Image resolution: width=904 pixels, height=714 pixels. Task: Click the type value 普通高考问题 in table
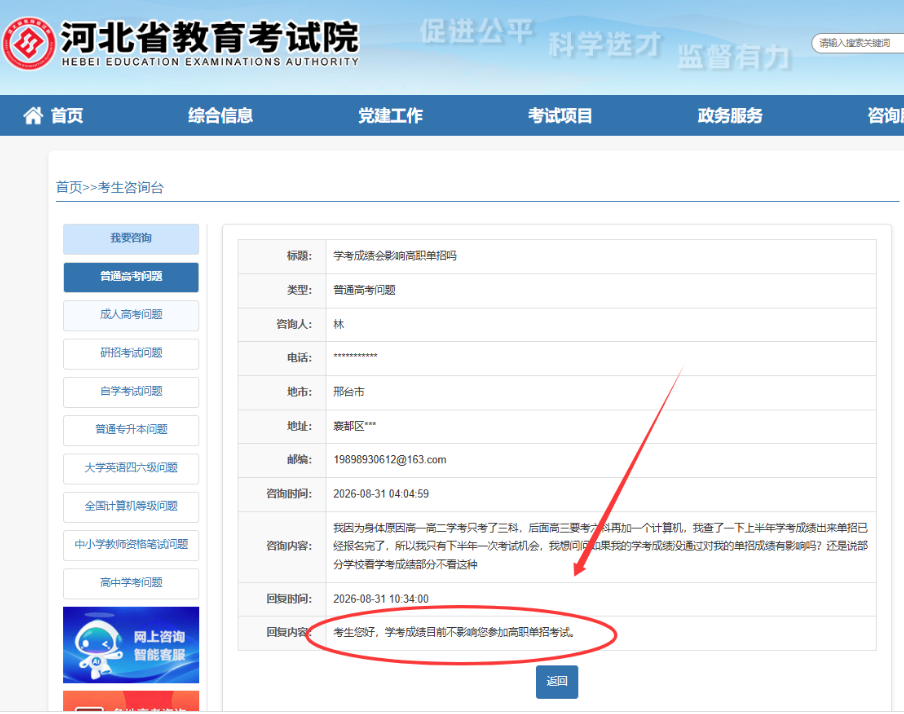point(364,290)
